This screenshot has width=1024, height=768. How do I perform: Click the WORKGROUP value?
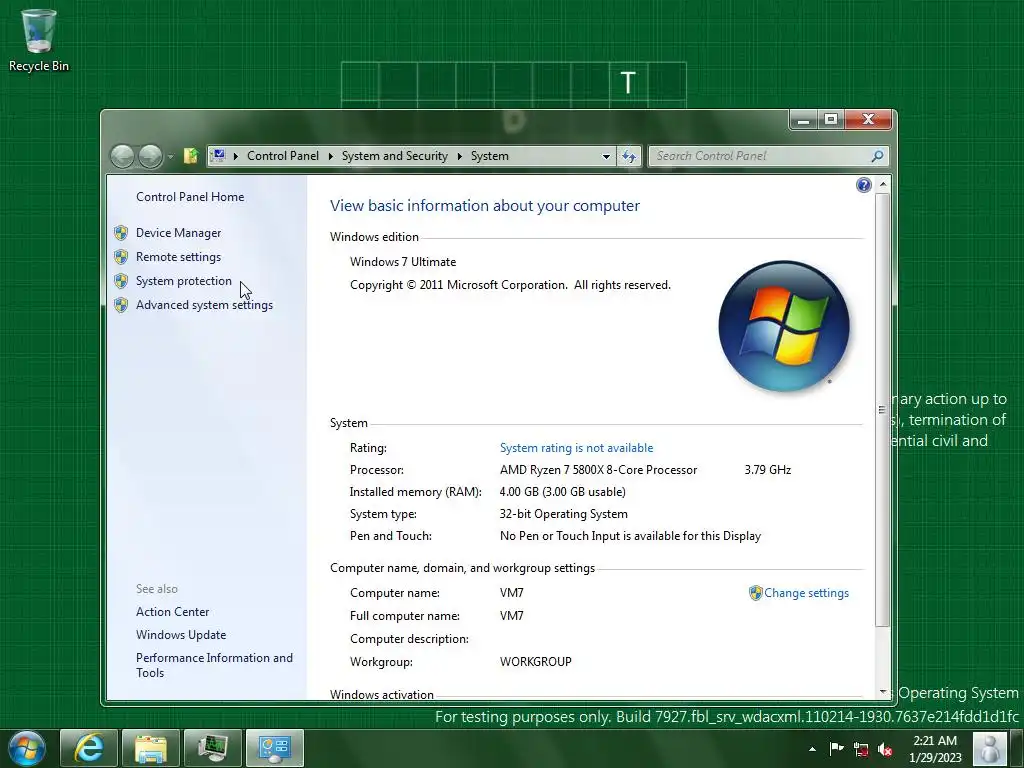pyautogui.click(x=536, y=662)
